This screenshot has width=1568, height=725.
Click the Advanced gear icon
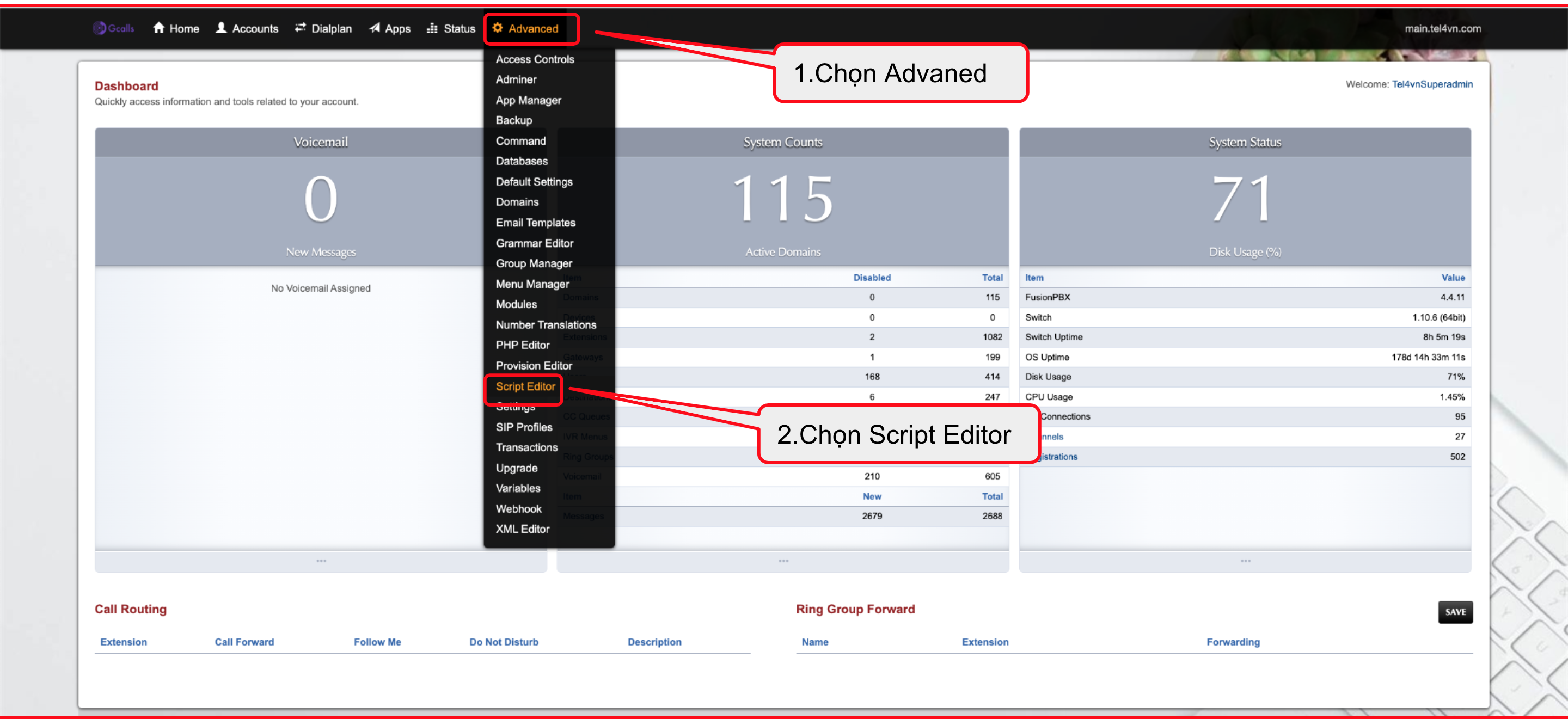[x=497, y=28]
